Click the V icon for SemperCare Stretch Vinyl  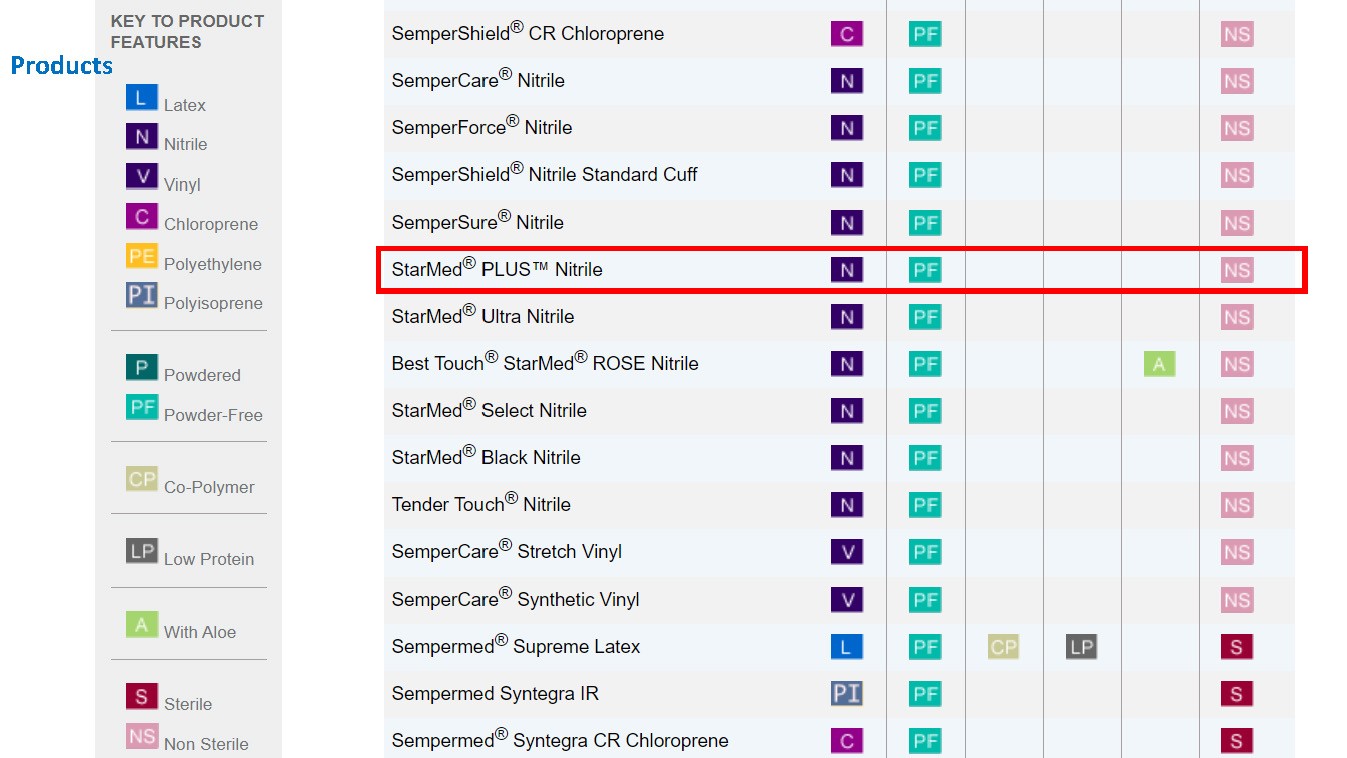point(847,552)
